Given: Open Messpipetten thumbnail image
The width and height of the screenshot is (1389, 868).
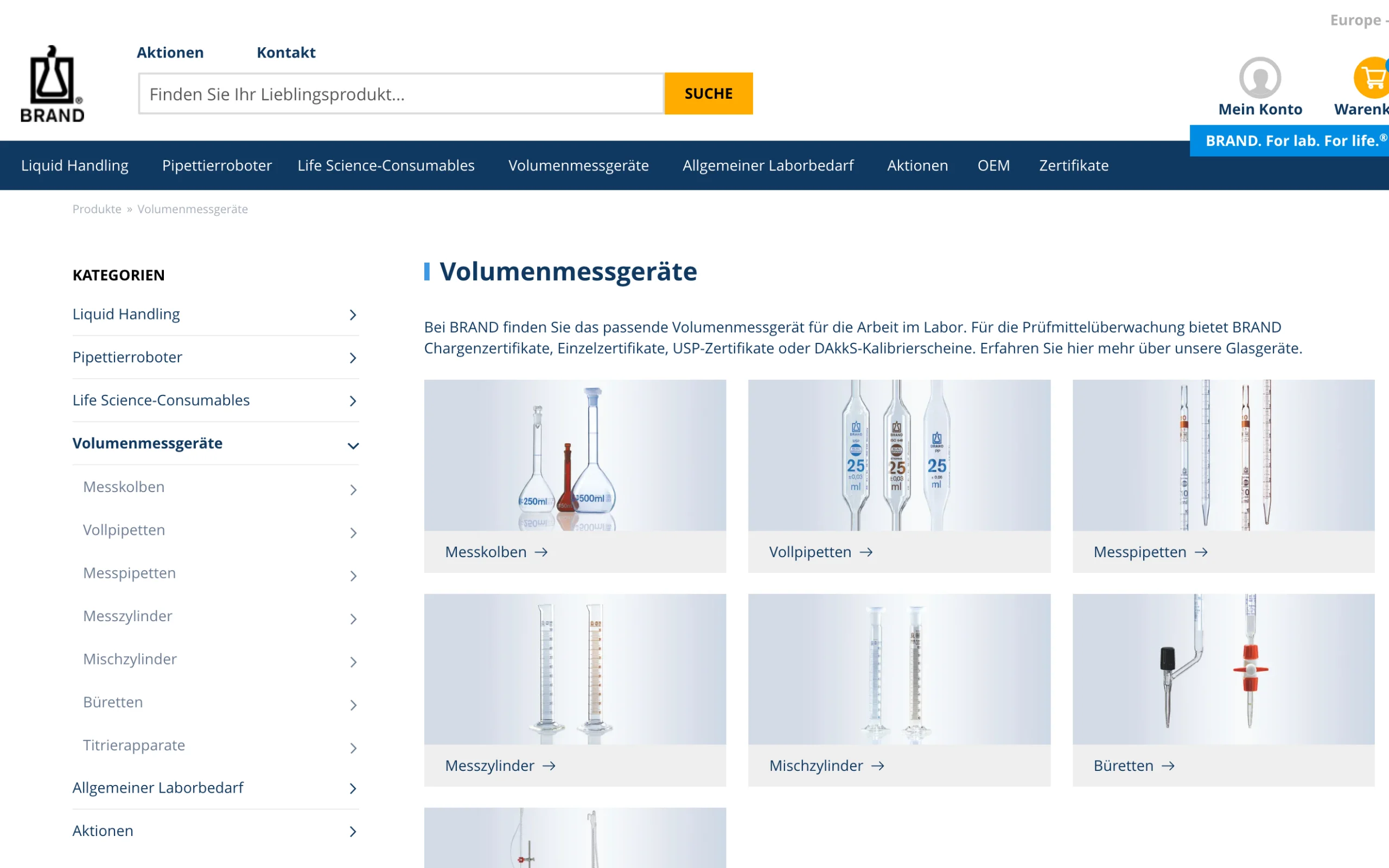Looking at the screenshot, I should 1224,455.
